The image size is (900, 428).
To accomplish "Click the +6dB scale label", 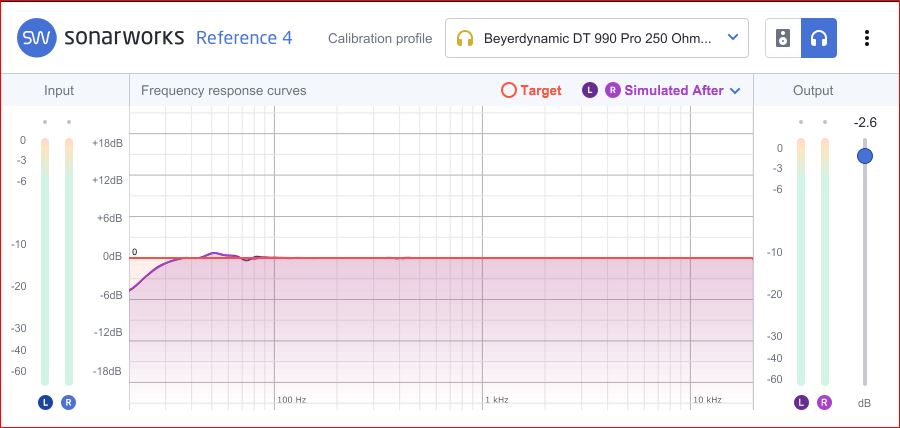I will (x=110, y=218).
